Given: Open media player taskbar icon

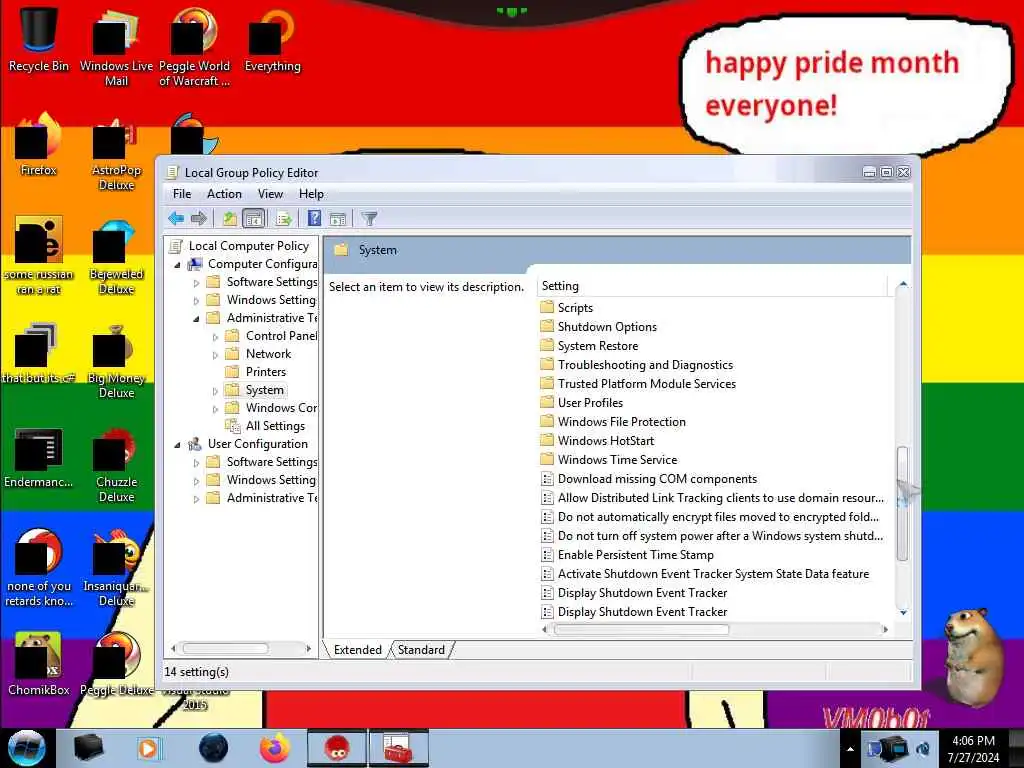Looking at the screenshot, I should [x=148, y=748].
